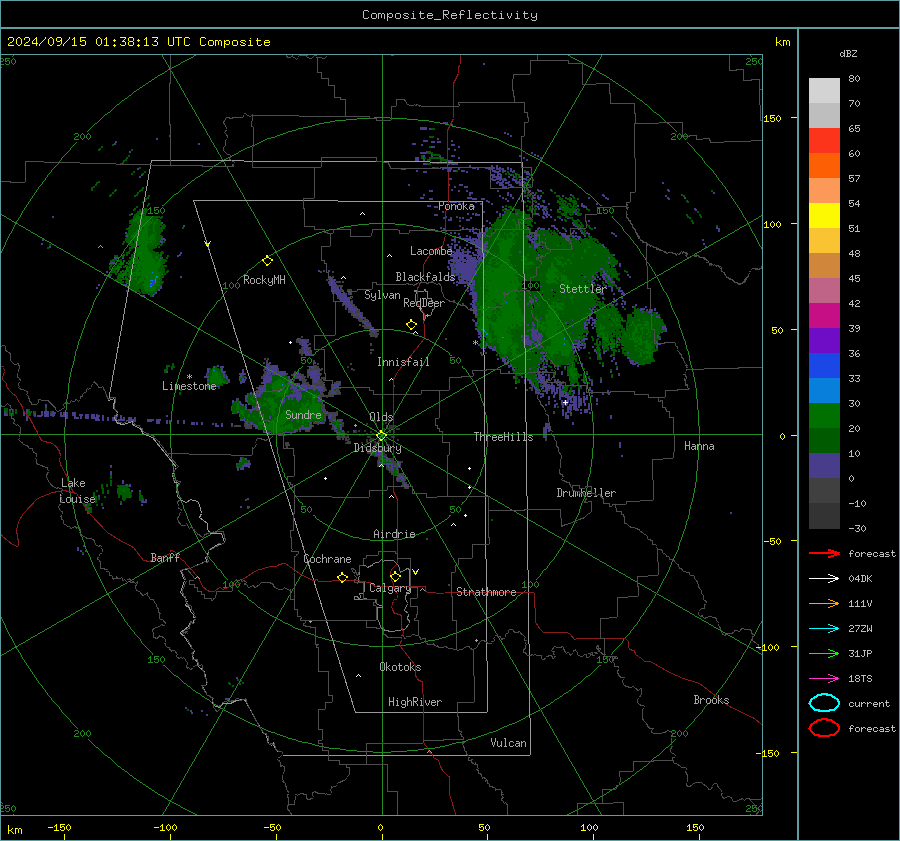Image resolution: width=900 pixels, height=841 pixels.
Task: Click the Limestone label
Action: pyautogui.click(x=189, y=386)
